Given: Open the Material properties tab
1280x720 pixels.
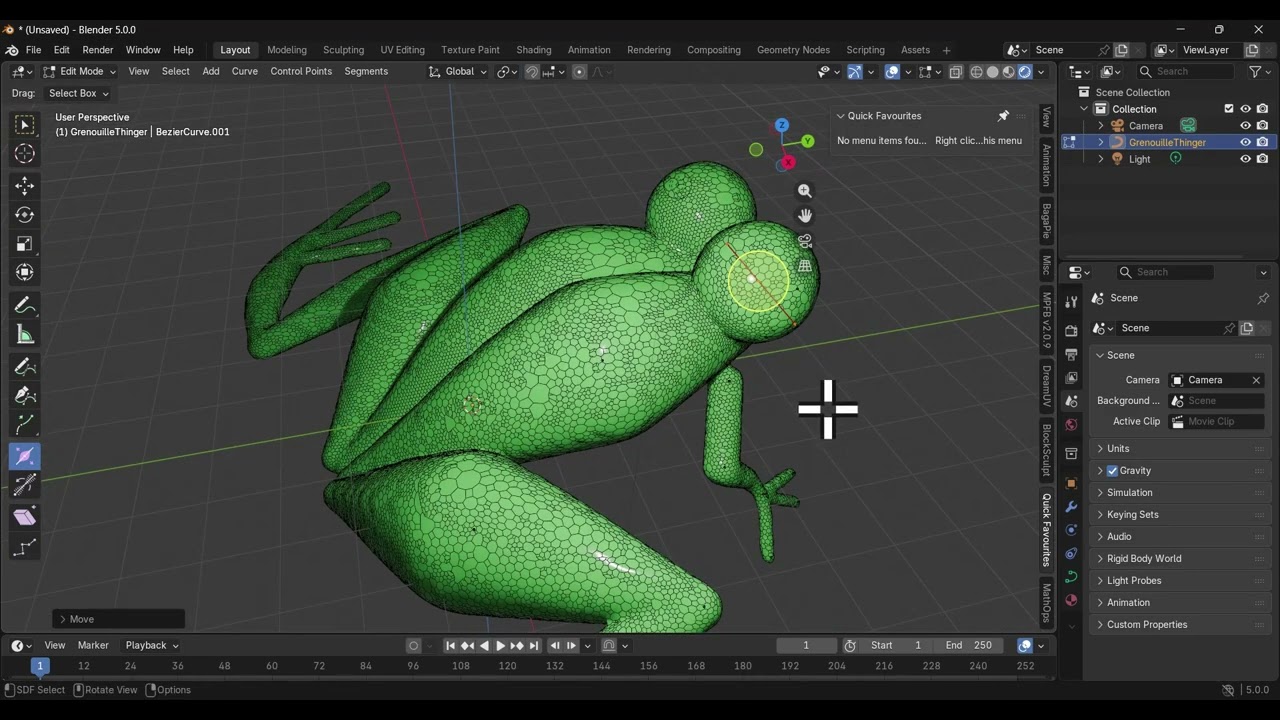Looking at the screenshot, I should pos(1071,601).
